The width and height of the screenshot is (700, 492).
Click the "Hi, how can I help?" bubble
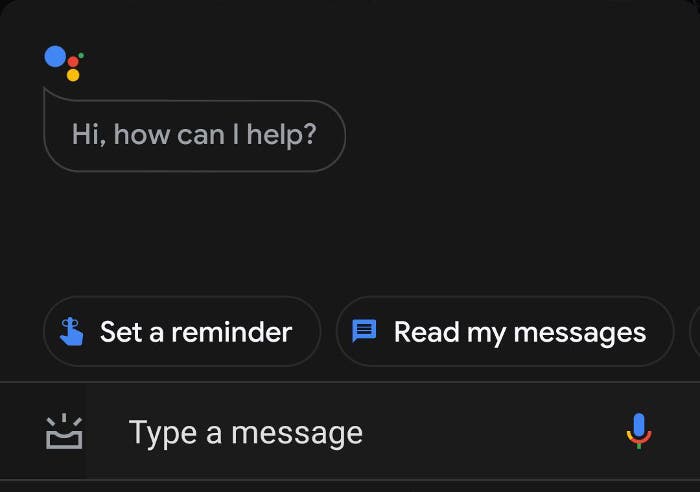pos(194,135)
